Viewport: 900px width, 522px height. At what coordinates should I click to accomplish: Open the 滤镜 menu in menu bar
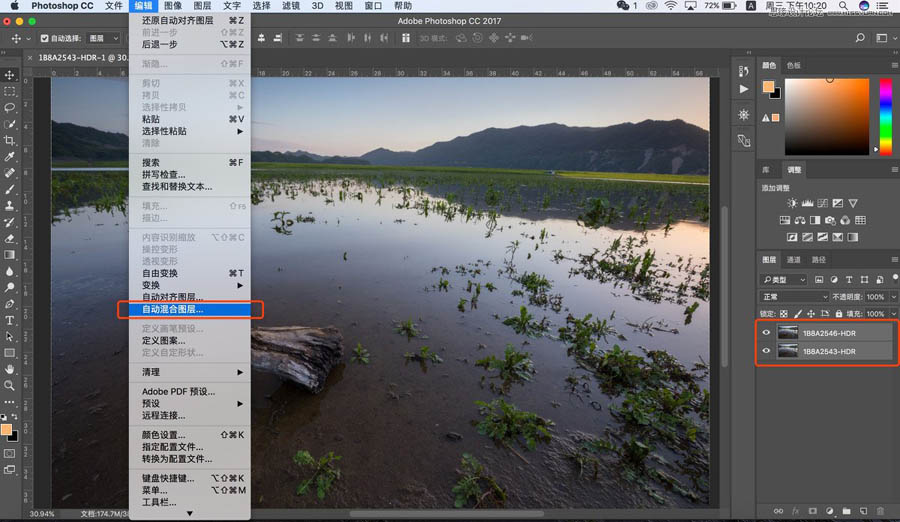pos(290,6)
